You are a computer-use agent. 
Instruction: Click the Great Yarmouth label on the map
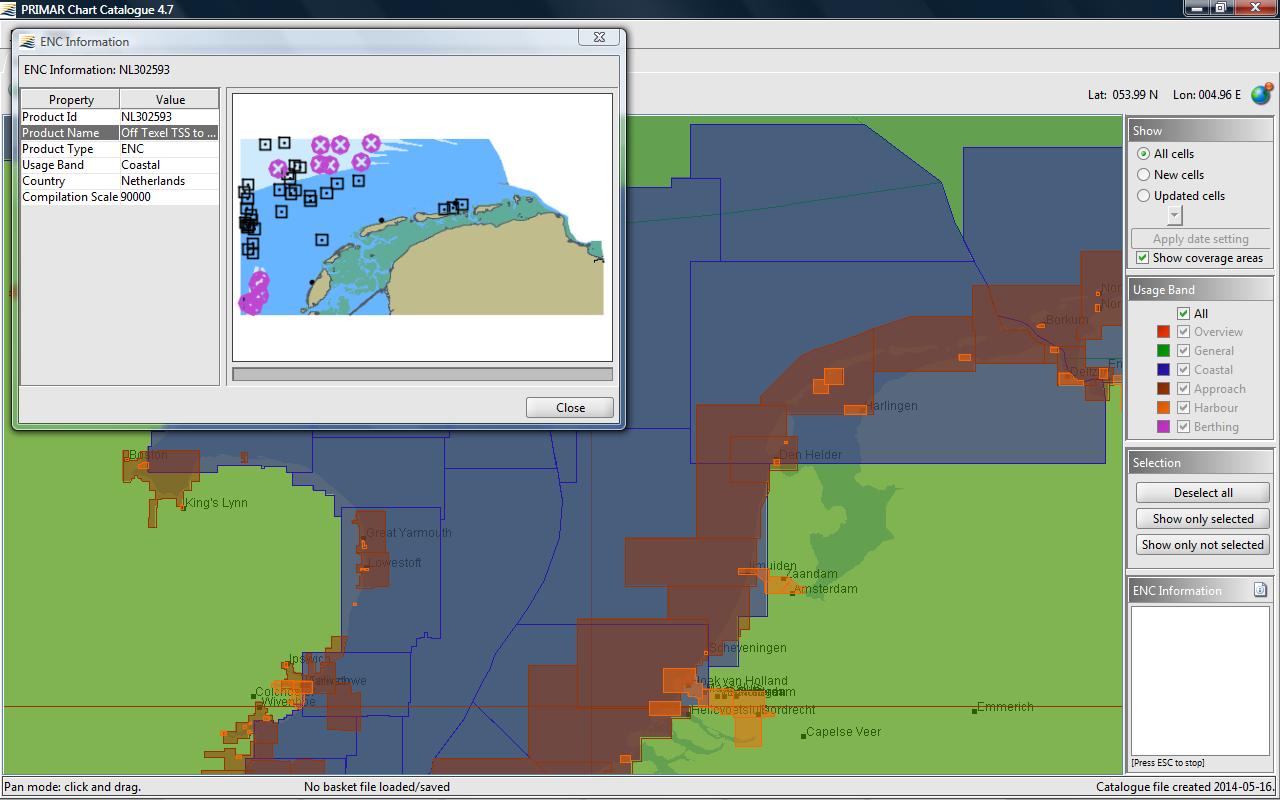pos(409,533)
